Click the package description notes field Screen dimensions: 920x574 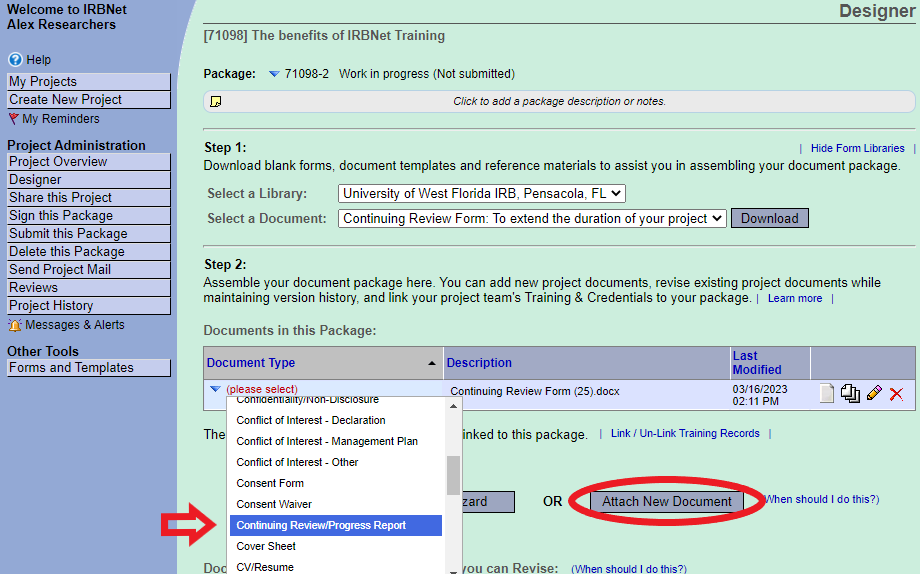(559, 102)
